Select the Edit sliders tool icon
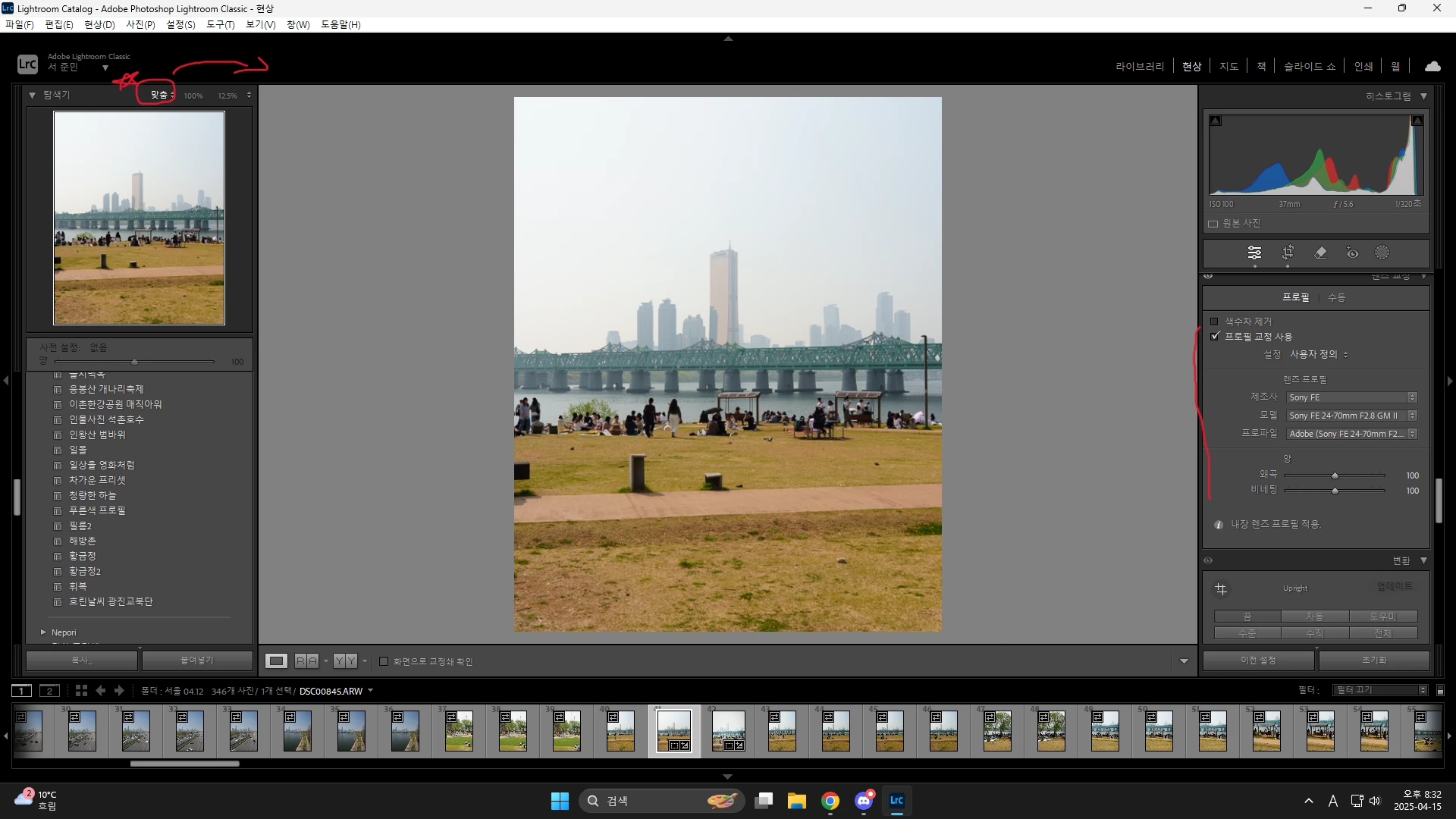This screenshot has width=1456, height=819. tap(1254, 253)
